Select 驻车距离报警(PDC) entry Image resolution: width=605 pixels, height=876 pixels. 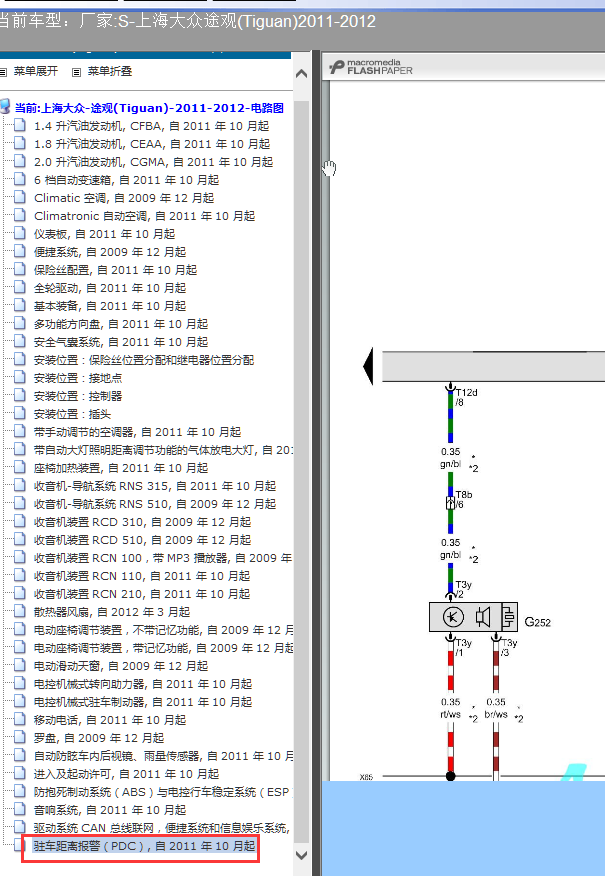pyautogui.click(x=144, y=846)
